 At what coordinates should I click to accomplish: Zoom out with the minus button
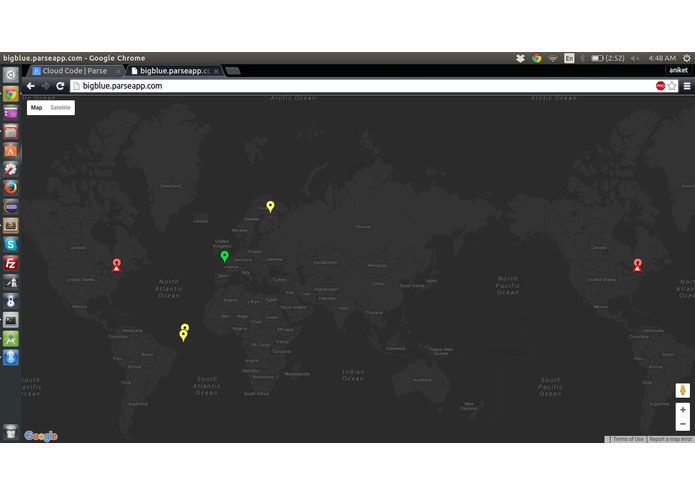[x=683, y=424]
